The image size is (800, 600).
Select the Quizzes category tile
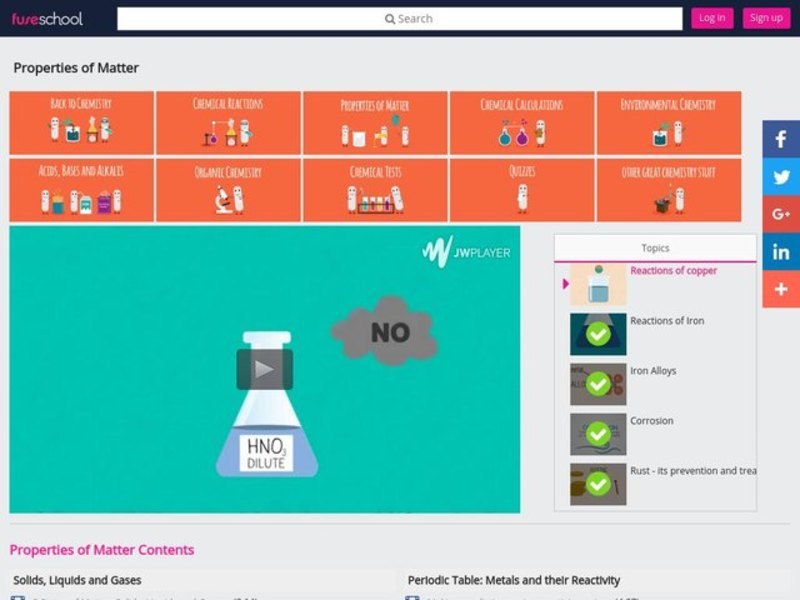tap(522, 189)
